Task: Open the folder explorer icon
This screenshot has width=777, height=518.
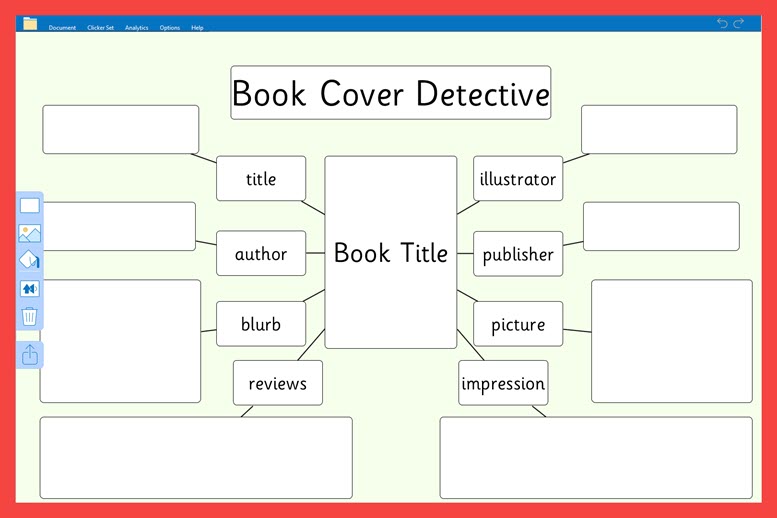Action: pyautogui.click(x=30, y=24)
